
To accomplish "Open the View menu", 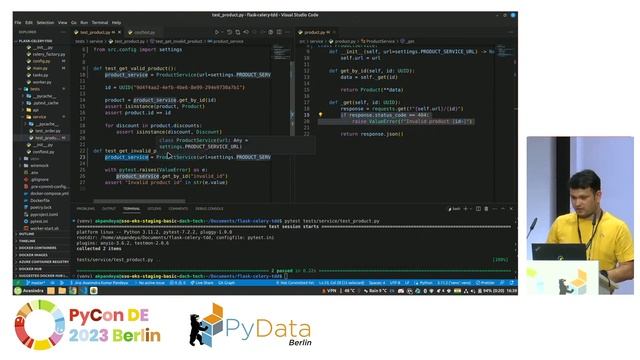I will (x=62, y=23).
